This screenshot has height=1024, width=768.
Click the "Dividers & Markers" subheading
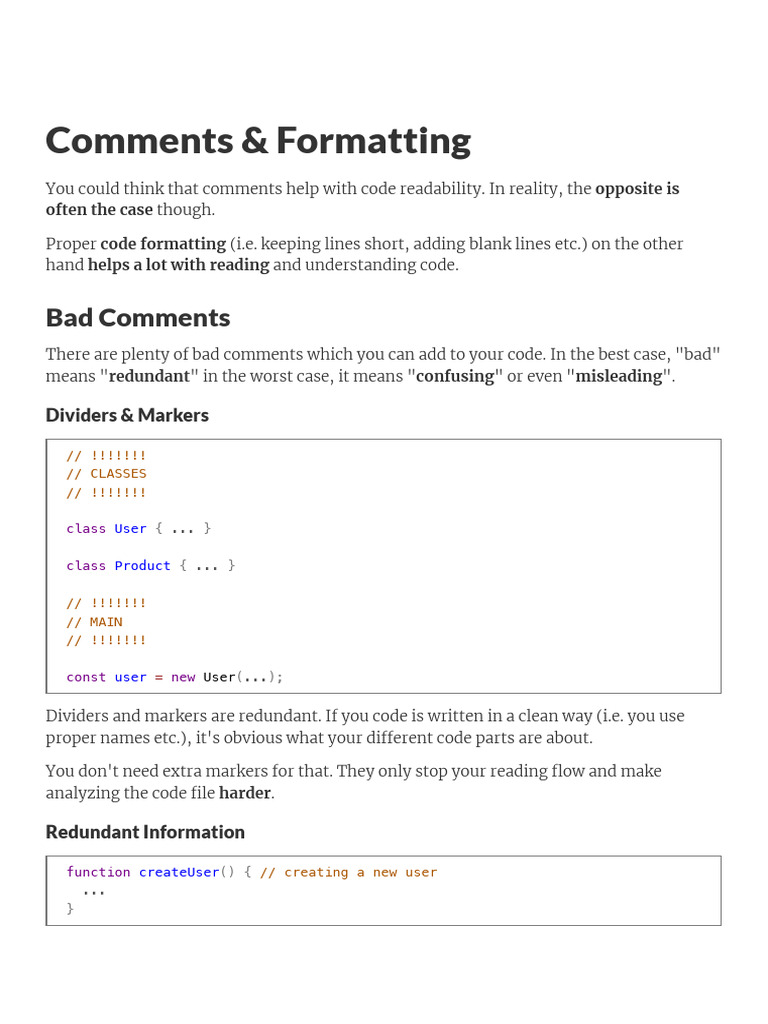tap(127, 415)
